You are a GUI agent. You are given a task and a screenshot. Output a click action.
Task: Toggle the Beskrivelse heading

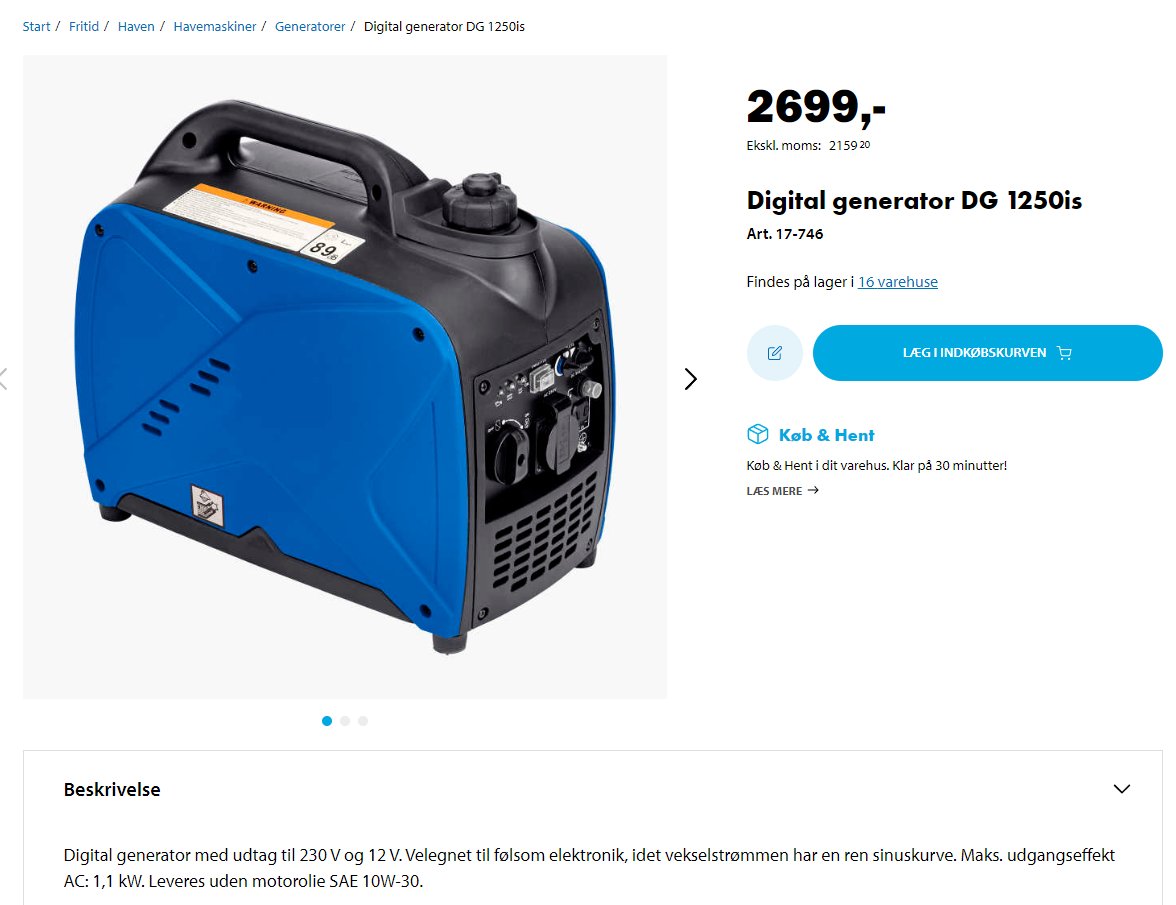click(x=112, y=790)
